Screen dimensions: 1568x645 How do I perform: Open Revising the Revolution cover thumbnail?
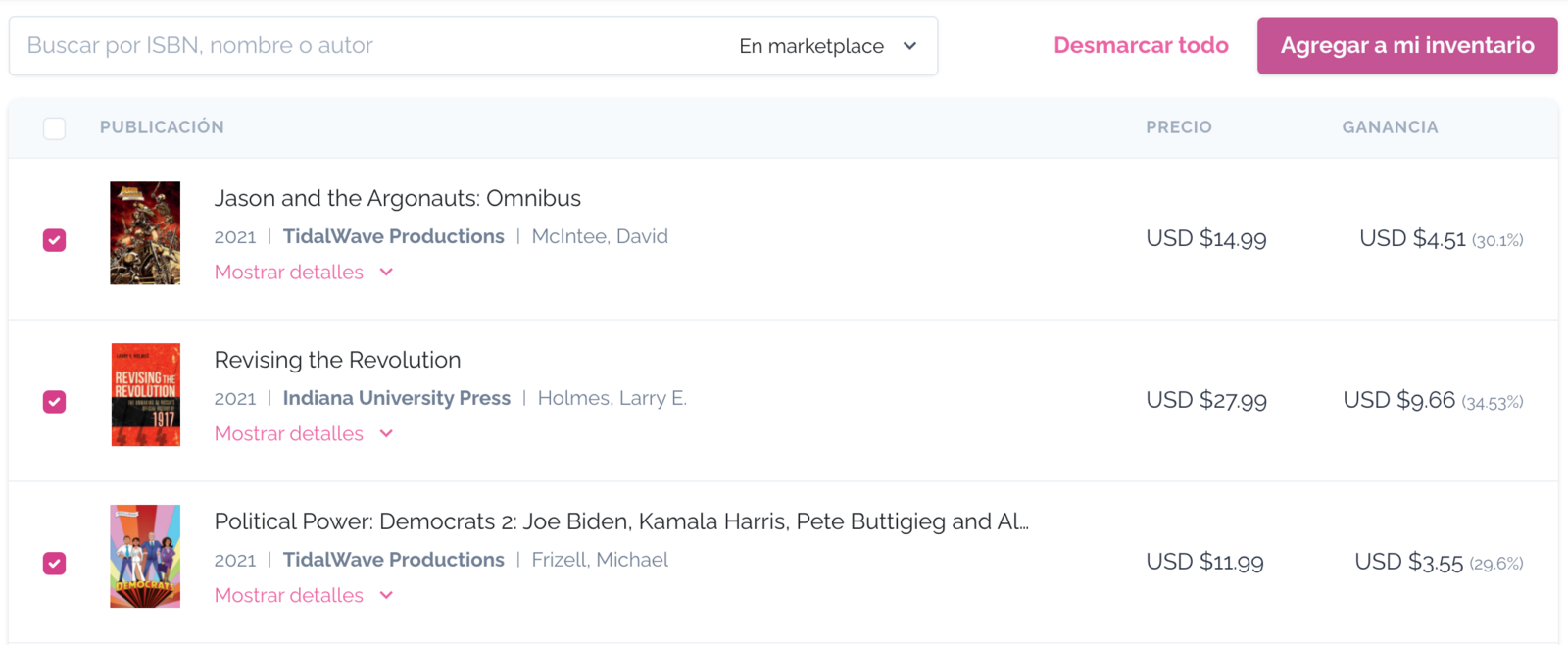coord(145,395)
